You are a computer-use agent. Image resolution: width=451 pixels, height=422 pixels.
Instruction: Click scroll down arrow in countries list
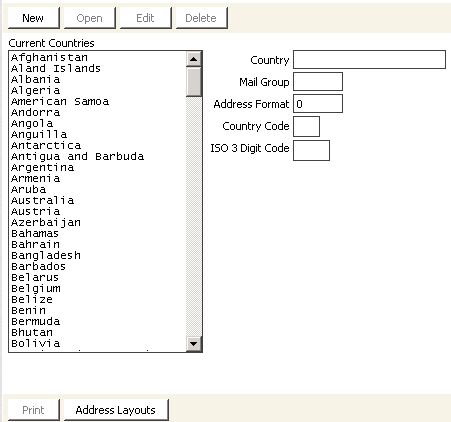194,343
